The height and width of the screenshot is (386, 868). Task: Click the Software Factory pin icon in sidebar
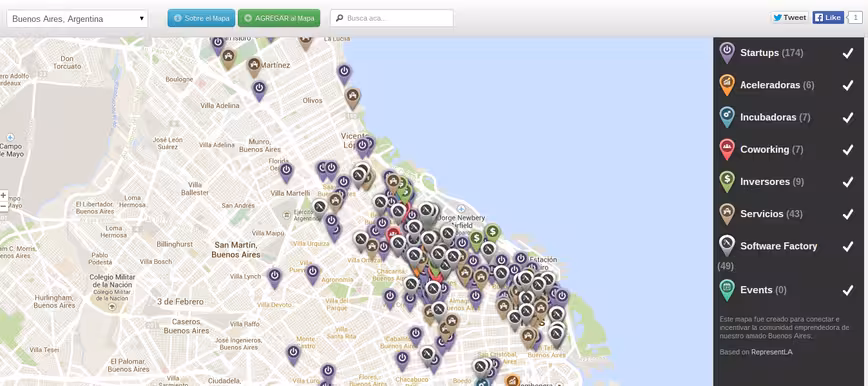click(x=727, y=246)
